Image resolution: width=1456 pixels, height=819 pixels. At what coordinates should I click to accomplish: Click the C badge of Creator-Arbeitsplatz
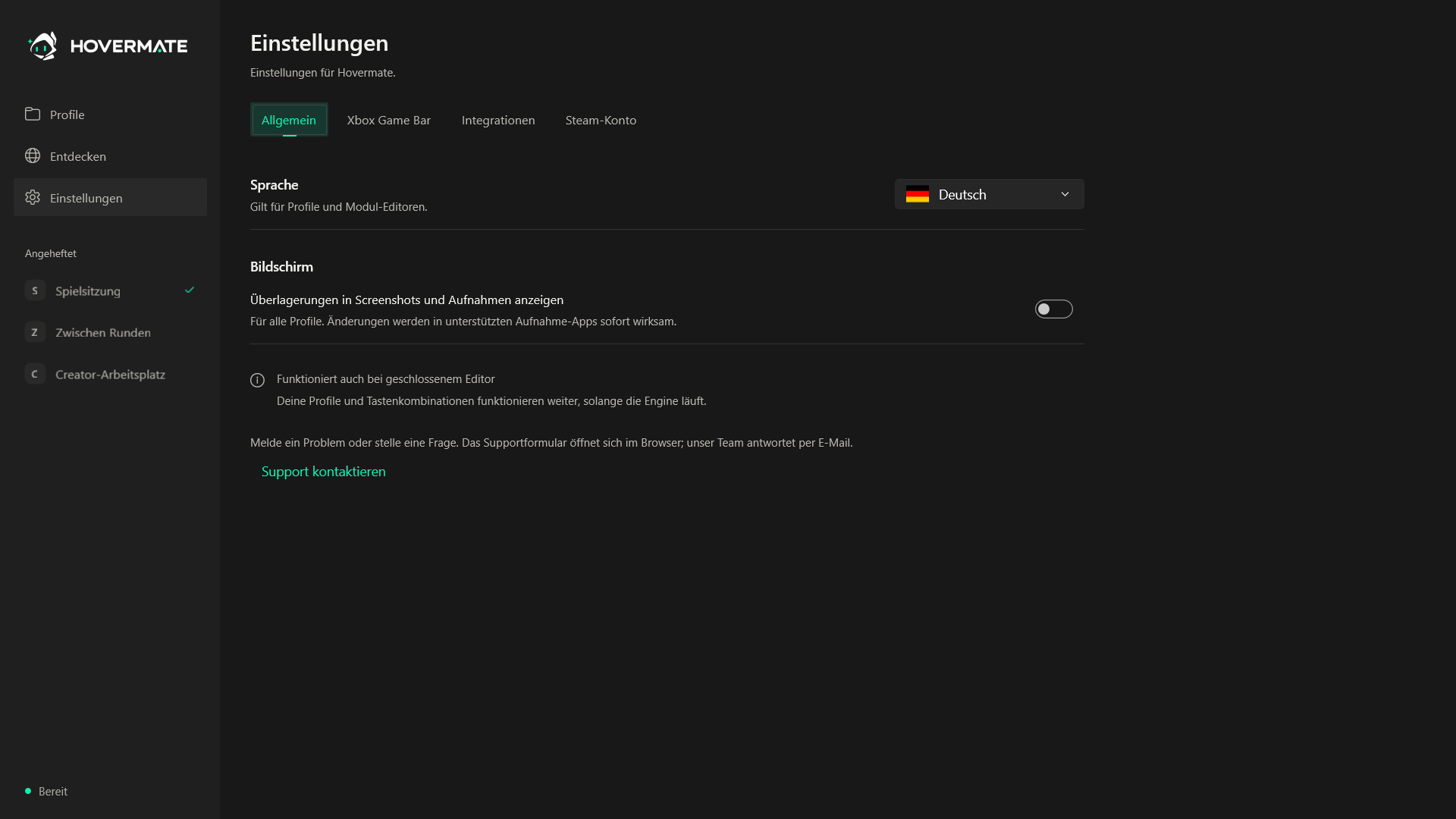pos(35,374)
